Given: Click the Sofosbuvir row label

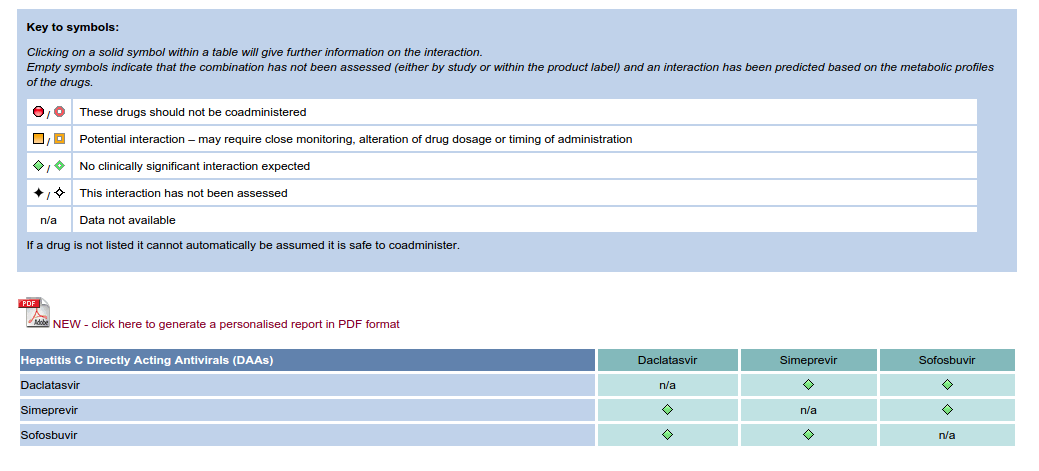Looking at the screenshot, I should (49, 435).
